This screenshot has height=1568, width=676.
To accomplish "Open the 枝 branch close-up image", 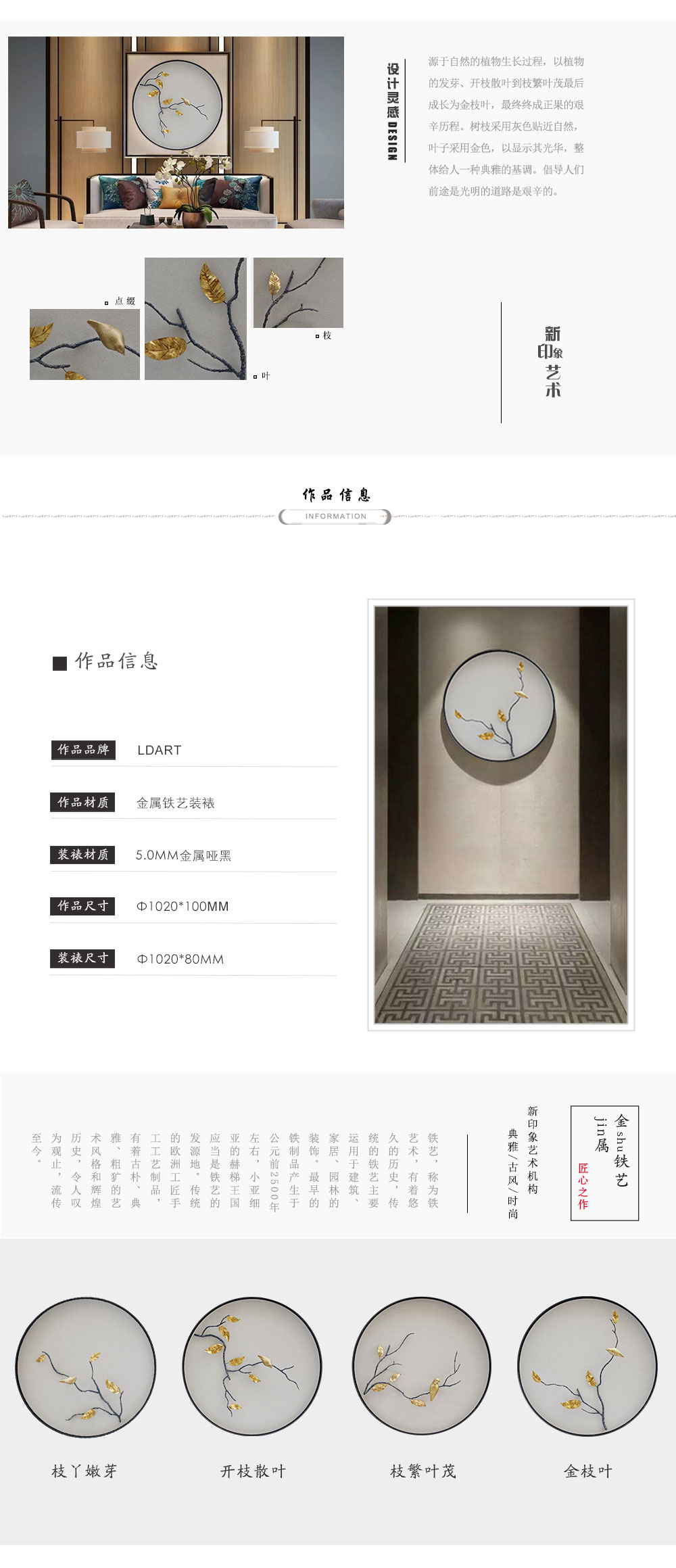I will point(298,293).
